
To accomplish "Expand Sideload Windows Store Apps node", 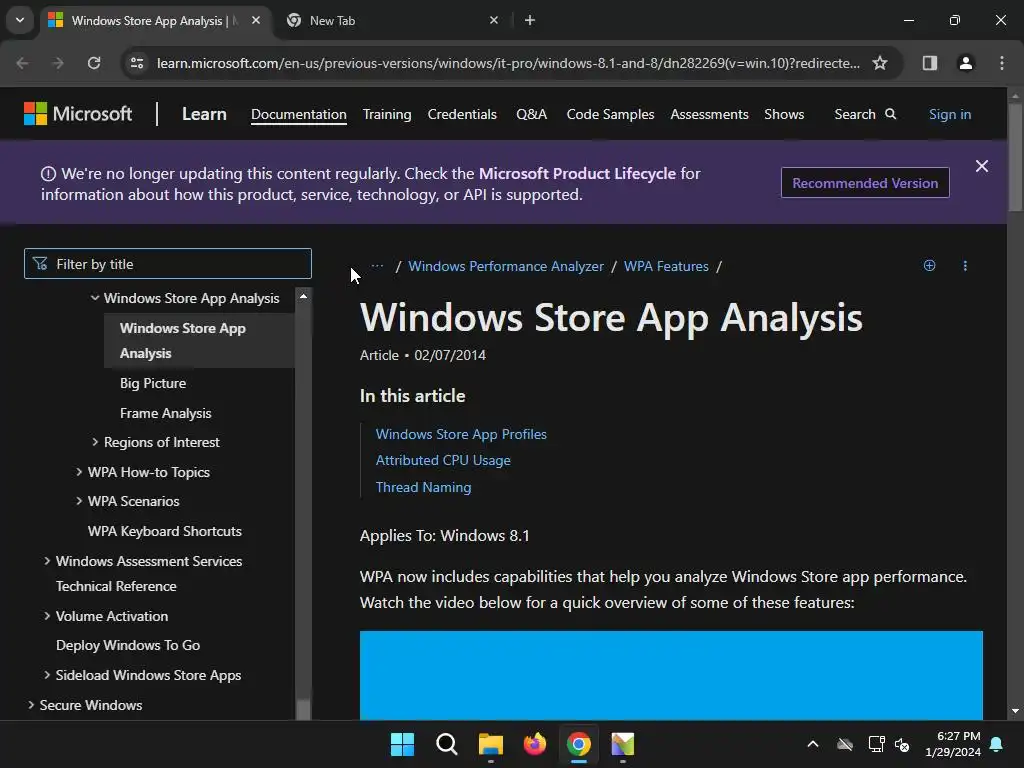I will coord(46,675).
